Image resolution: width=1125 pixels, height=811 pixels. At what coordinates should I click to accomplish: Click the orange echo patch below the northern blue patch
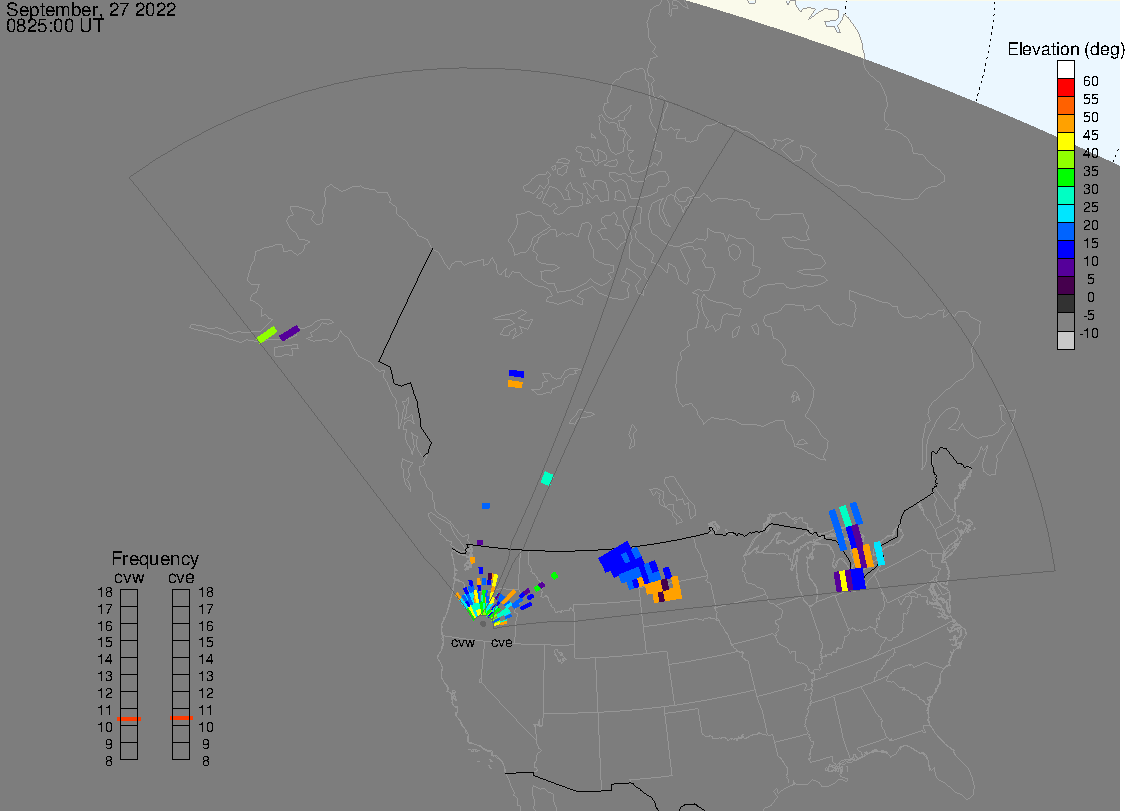[x=515, y=384]
